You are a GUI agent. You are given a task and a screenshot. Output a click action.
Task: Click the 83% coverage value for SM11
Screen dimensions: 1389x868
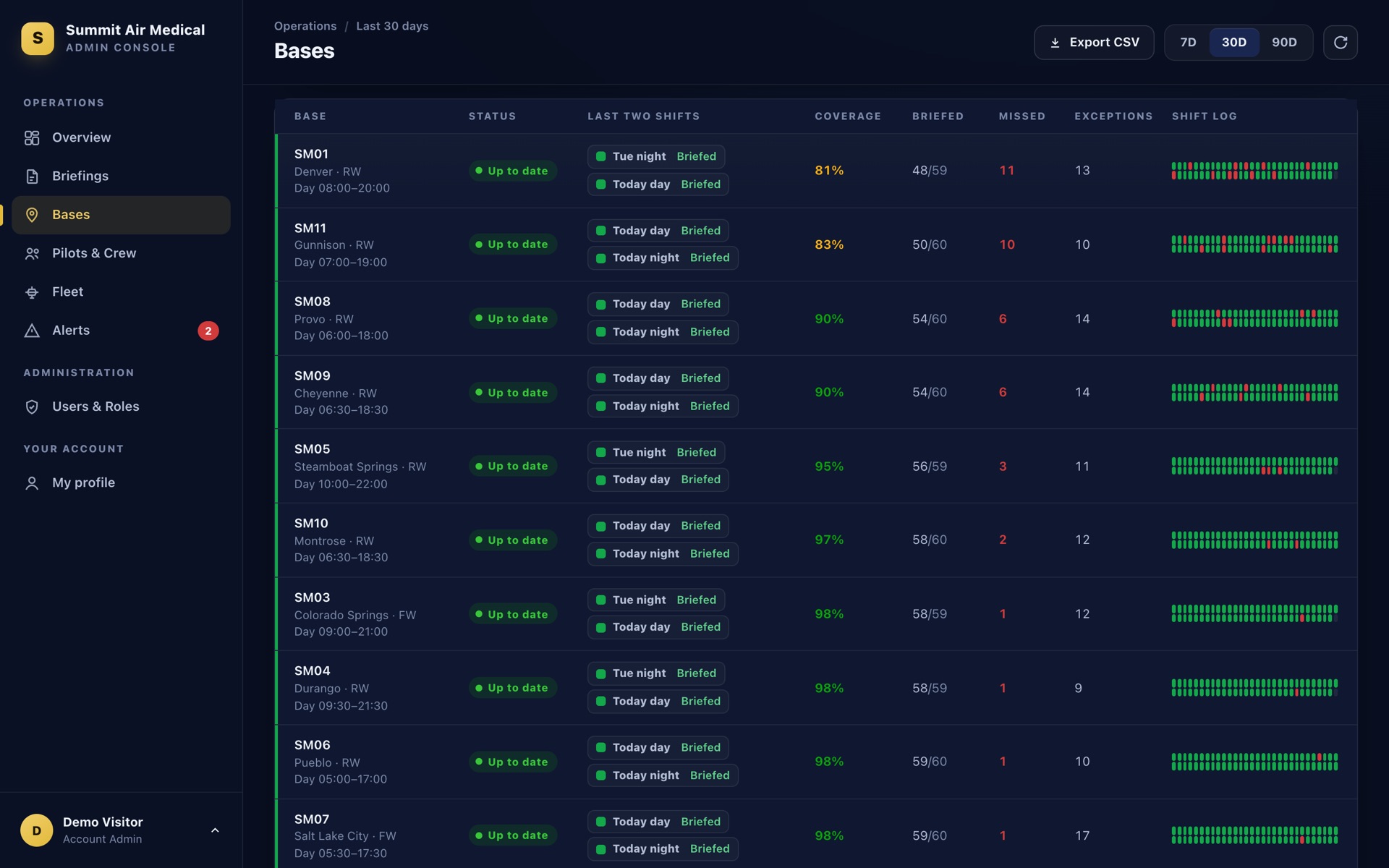pyautogui.click(x=829, y=245)
